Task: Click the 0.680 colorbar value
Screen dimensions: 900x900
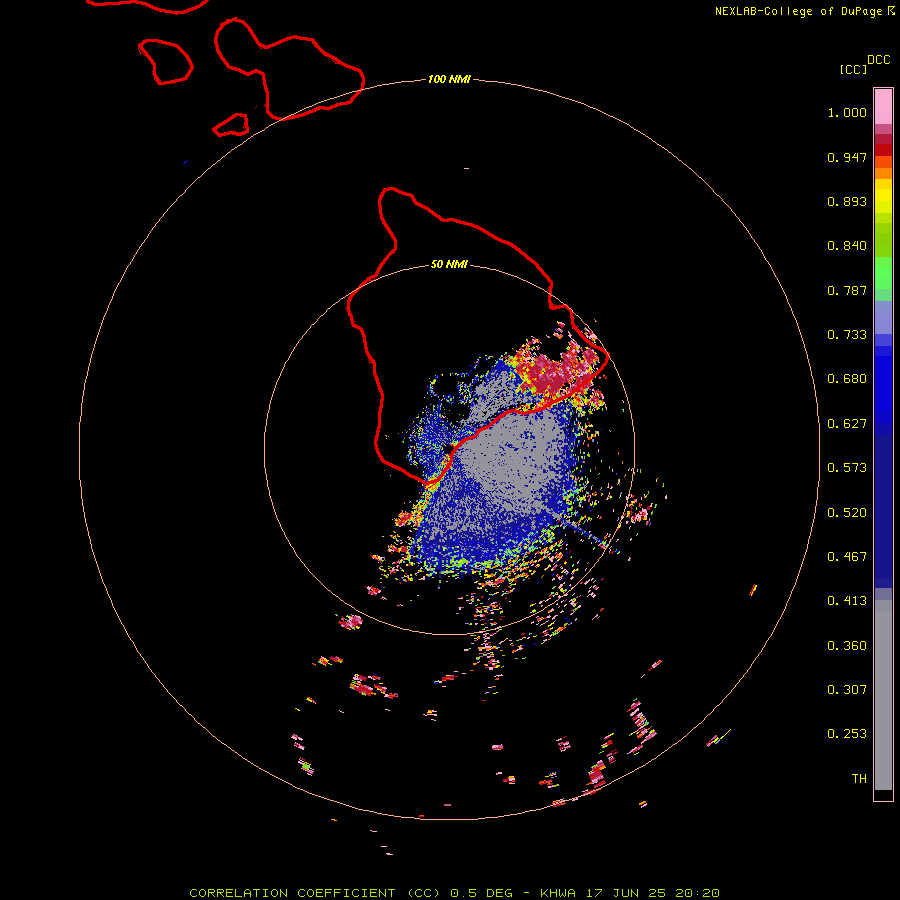Action: (x=847, y=379)
